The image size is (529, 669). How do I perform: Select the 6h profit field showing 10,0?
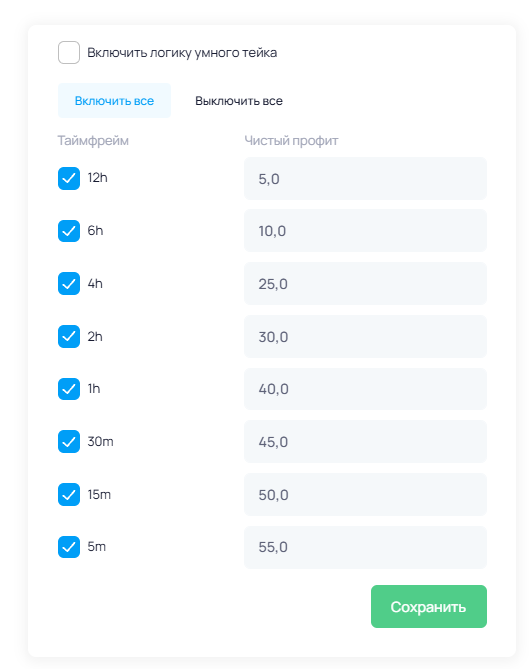point(365,231)
